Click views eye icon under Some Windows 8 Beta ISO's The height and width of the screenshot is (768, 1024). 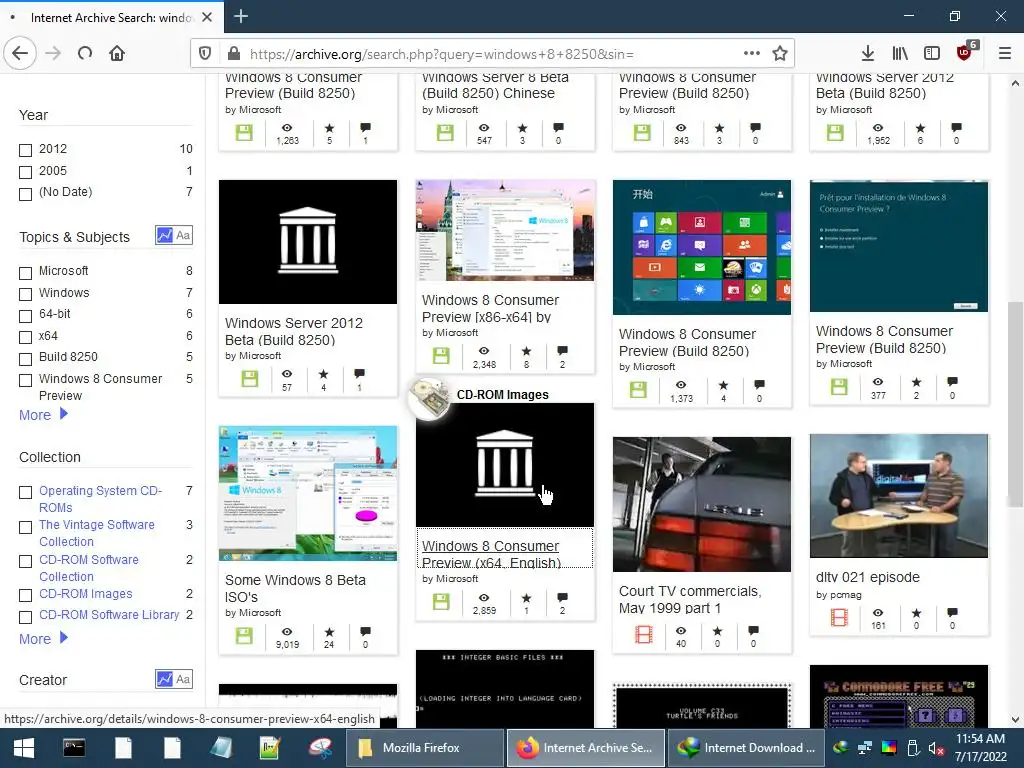[287, 632]
